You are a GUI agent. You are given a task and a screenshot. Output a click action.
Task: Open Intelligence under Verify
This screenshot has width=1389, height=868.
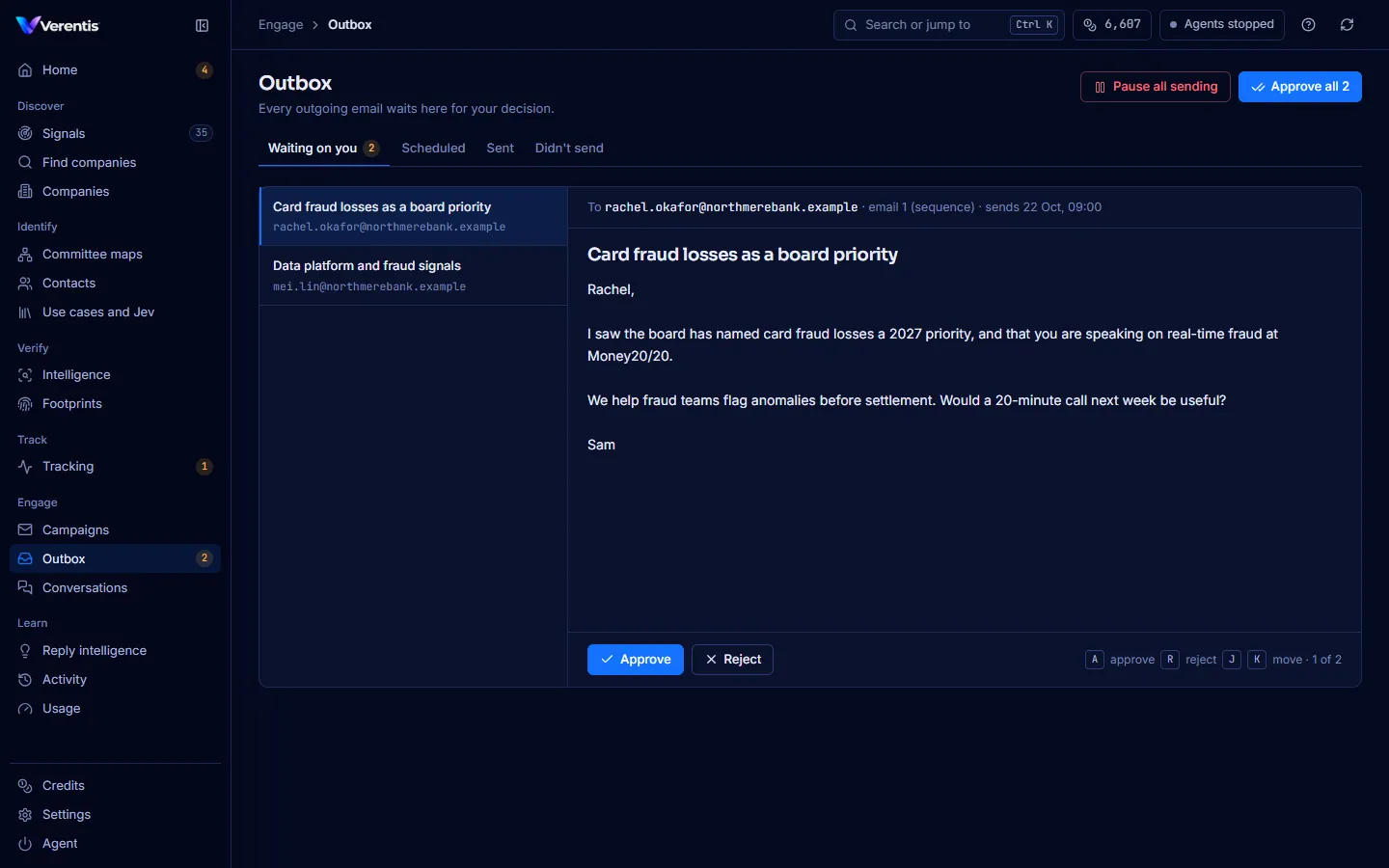click(x=115, y=374)
